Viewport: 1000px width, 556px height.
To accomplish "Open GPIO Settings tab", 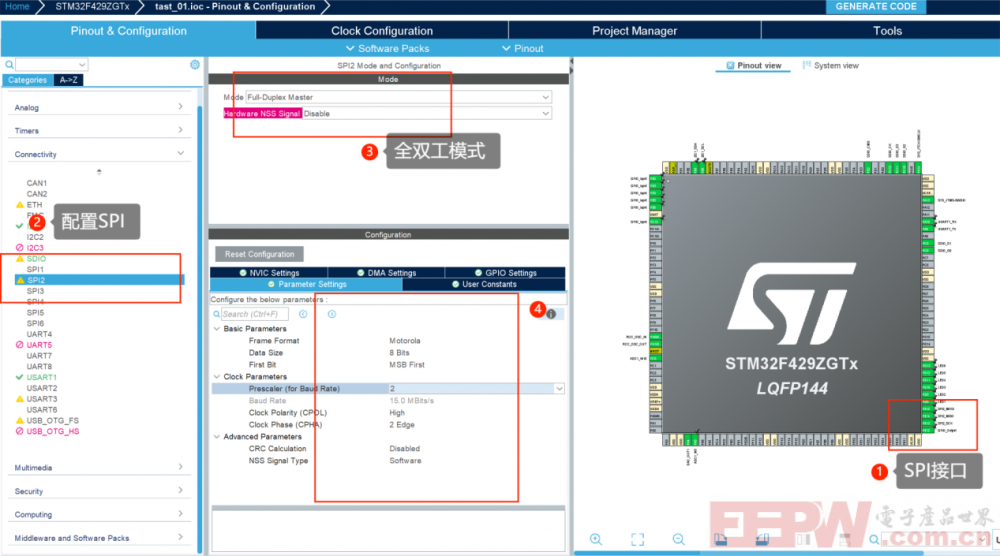I will click(505, 272).
